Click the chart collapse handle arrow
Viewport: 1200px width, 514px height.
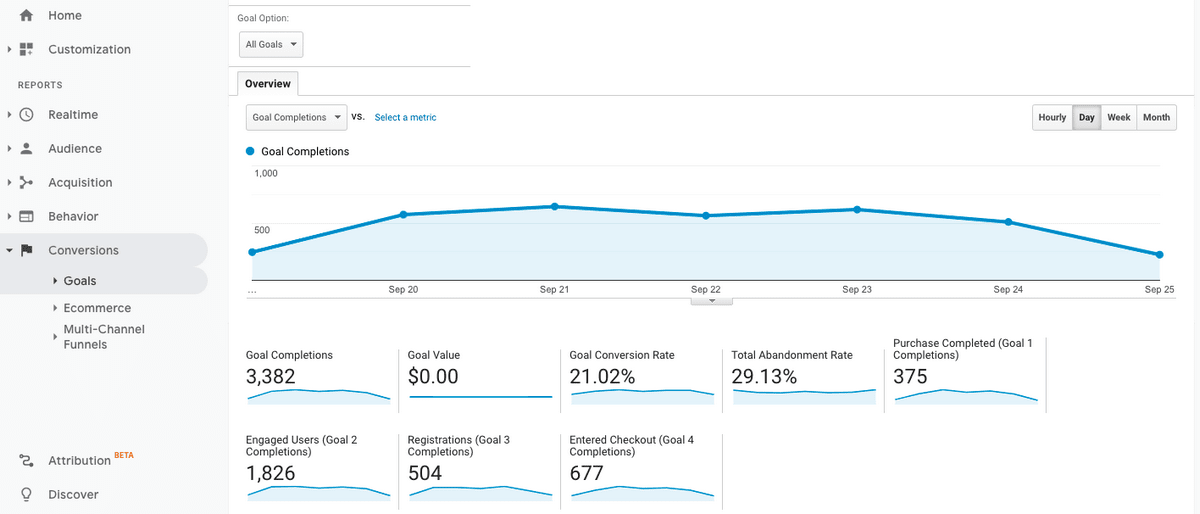coord(712,299)
